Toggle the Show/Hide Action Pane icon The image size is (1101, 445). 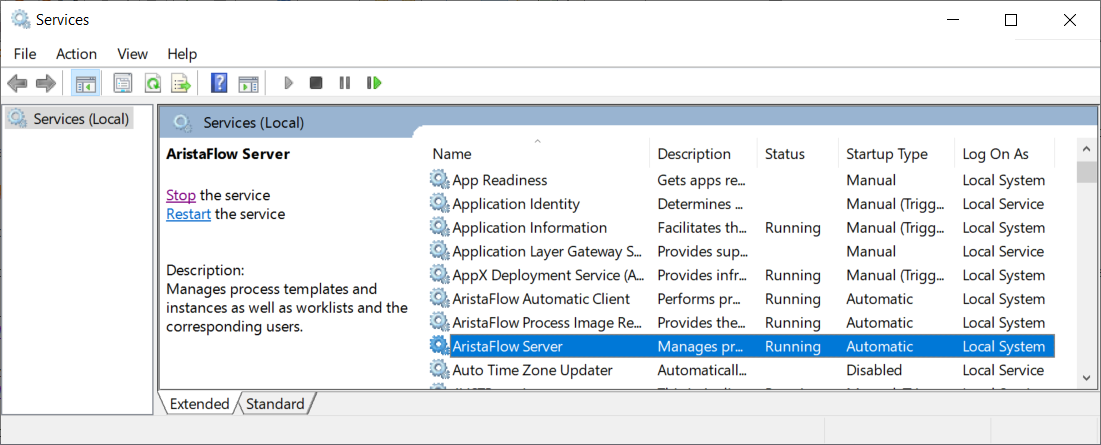[x=249, y=84]
